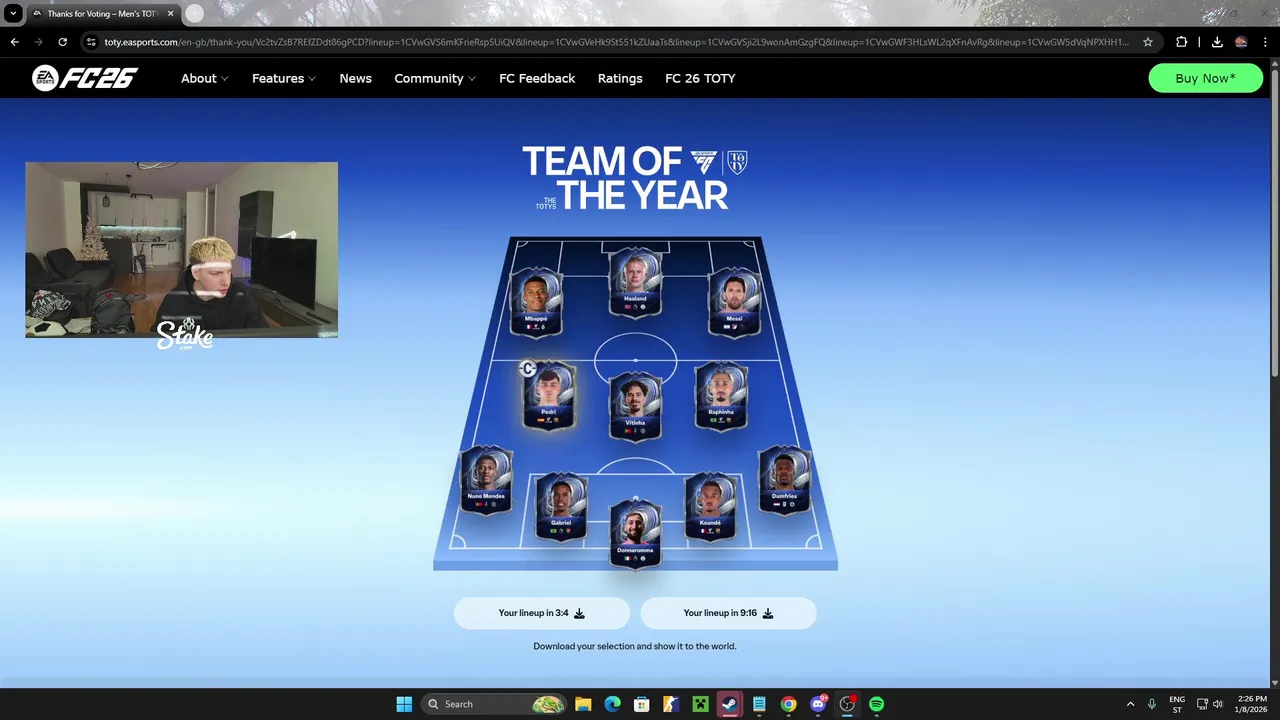The image size is (1280, 720).
Task: Open OBS Studio from the taskbar
Action: [x=847, y=704]
